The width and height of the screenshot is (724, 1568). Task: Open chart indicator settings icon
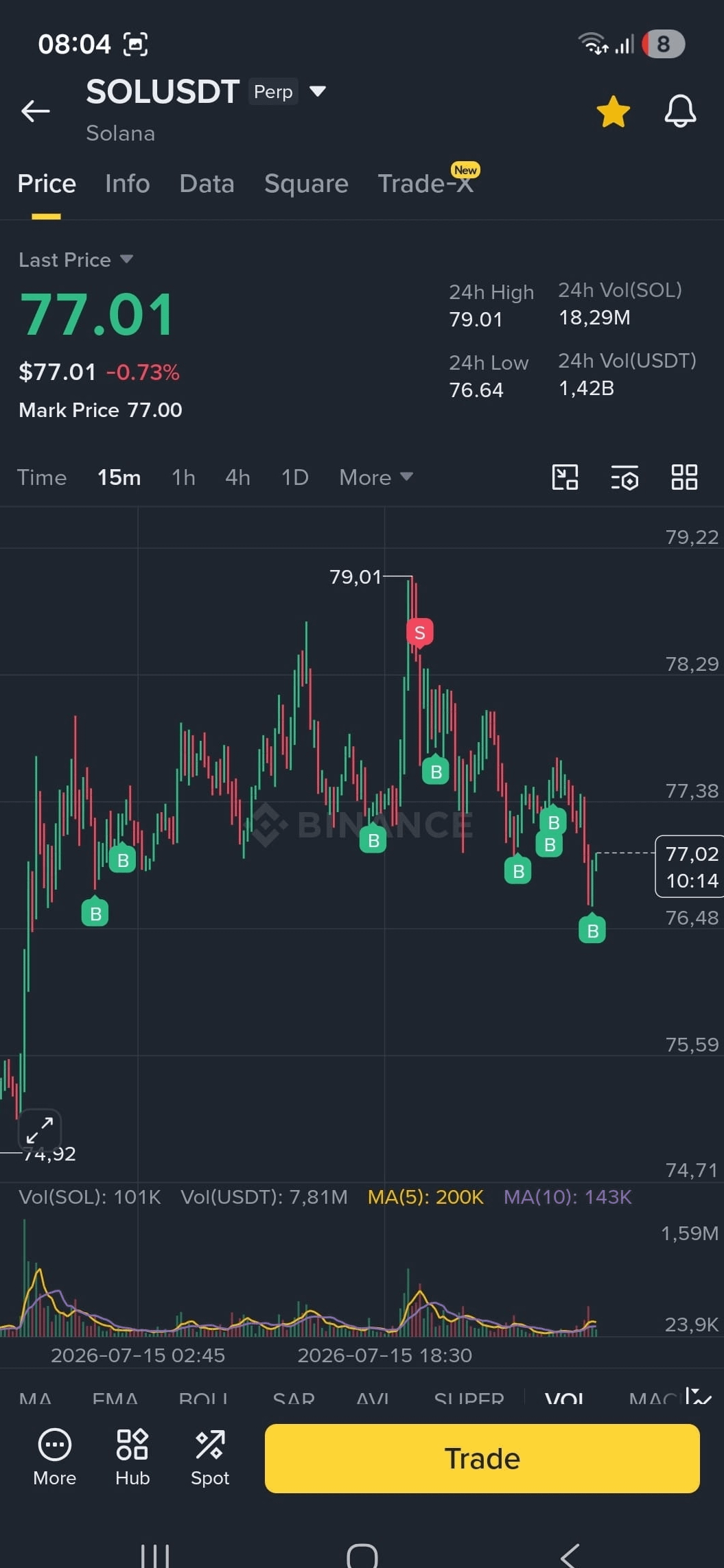(x=624, y=477)
